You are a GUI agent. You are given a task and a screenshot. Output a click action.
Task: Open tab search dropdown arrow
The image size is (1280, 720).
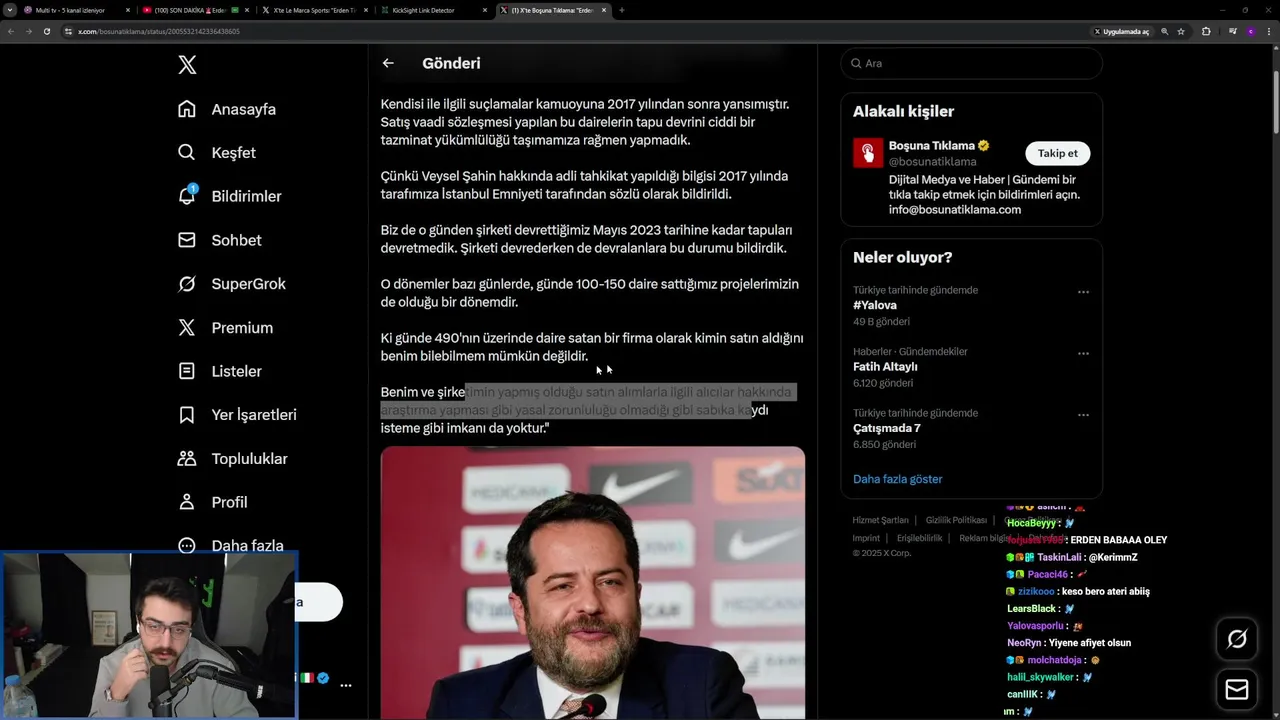(x=10, y=10)
